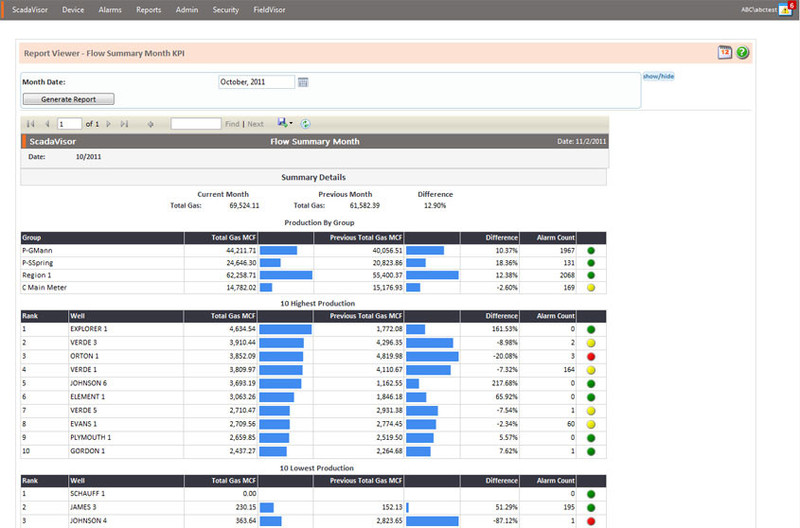Toggle the parameters panel with show/hide
Viewport: 800px width, 528px height.
(x=658, y=76)
